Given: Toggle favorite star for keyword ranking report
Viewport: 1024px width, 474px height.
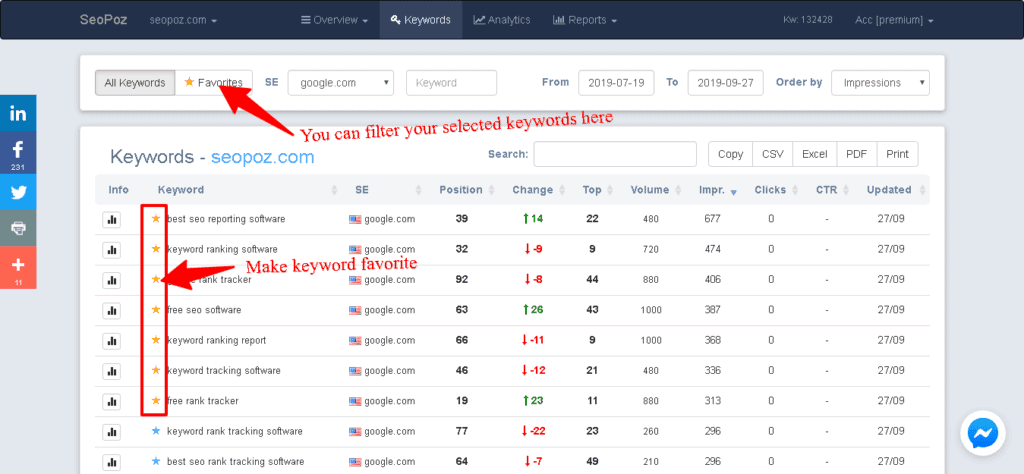Looking at the screenshot, I should pos(155,340).
